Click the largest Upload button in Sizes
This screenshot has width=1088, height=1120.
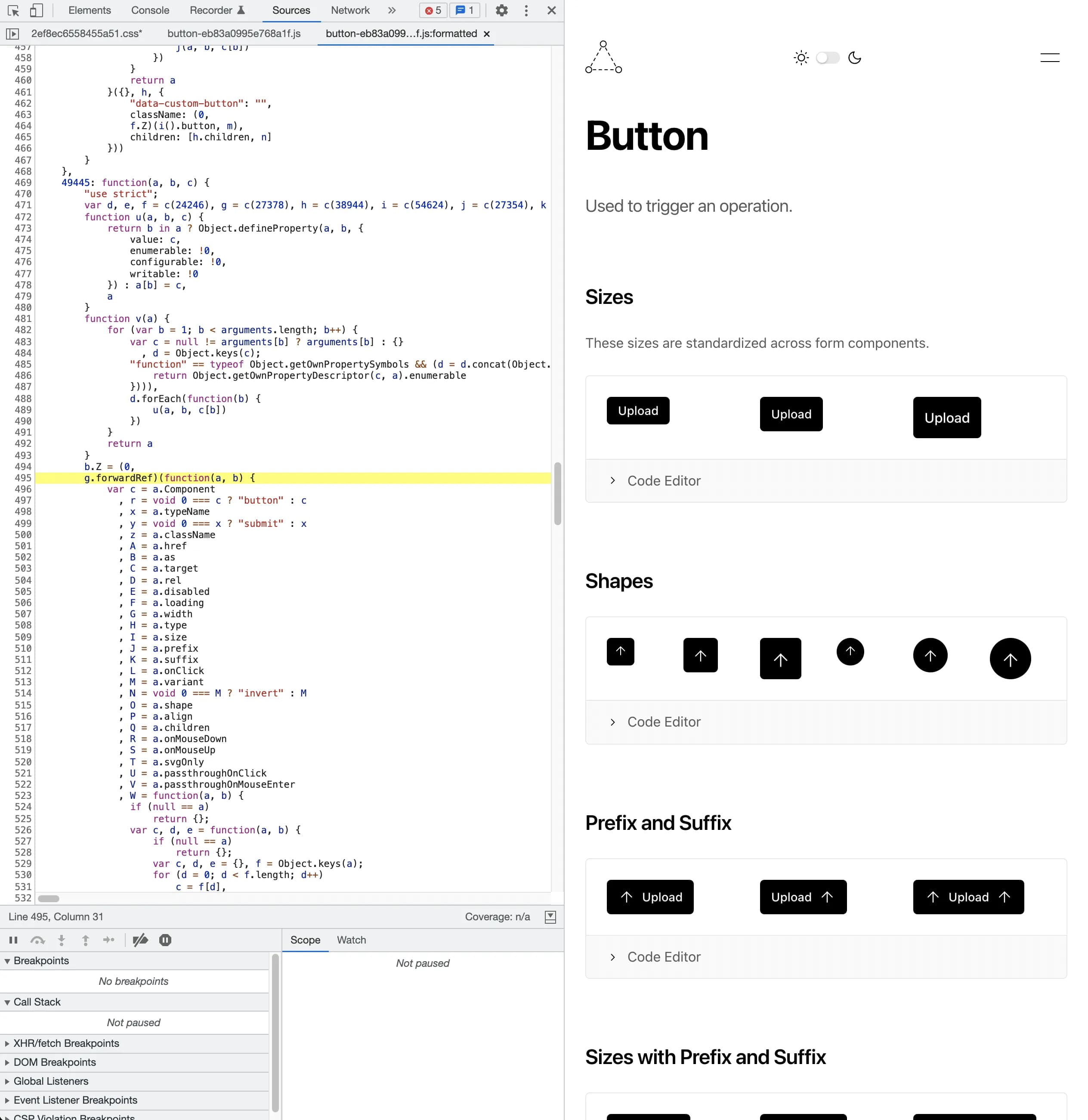pyautogui.click(x=946, y=418)
